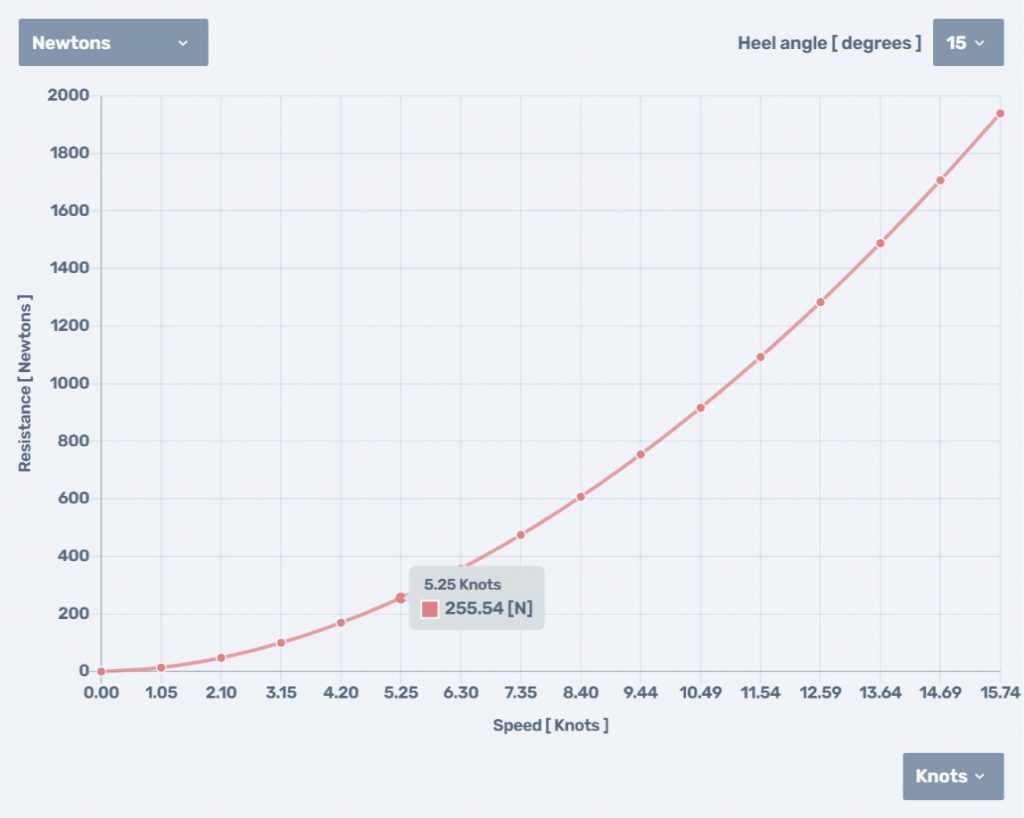Select the data point at 12.59 knots

point(820,301)
